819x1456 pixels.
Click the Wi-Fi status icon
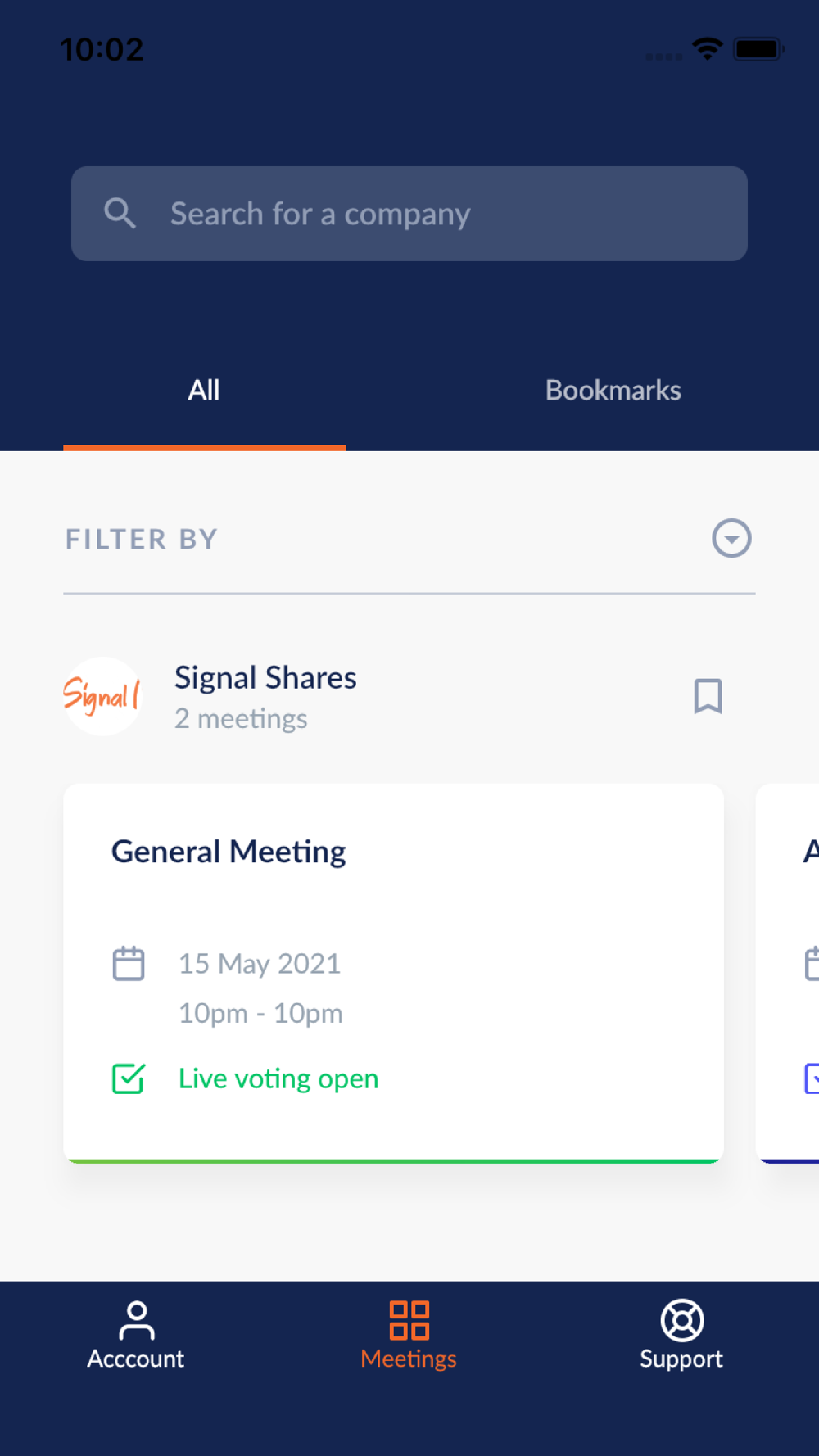(x=707, y=49)
